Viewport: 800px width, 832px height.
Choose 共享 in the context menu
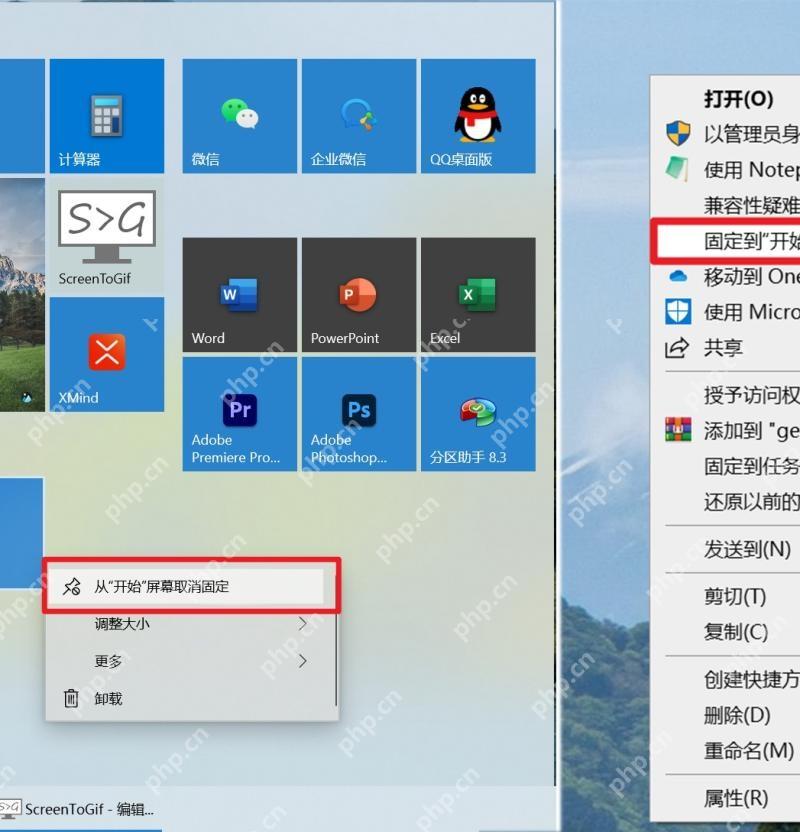[726, 348]
